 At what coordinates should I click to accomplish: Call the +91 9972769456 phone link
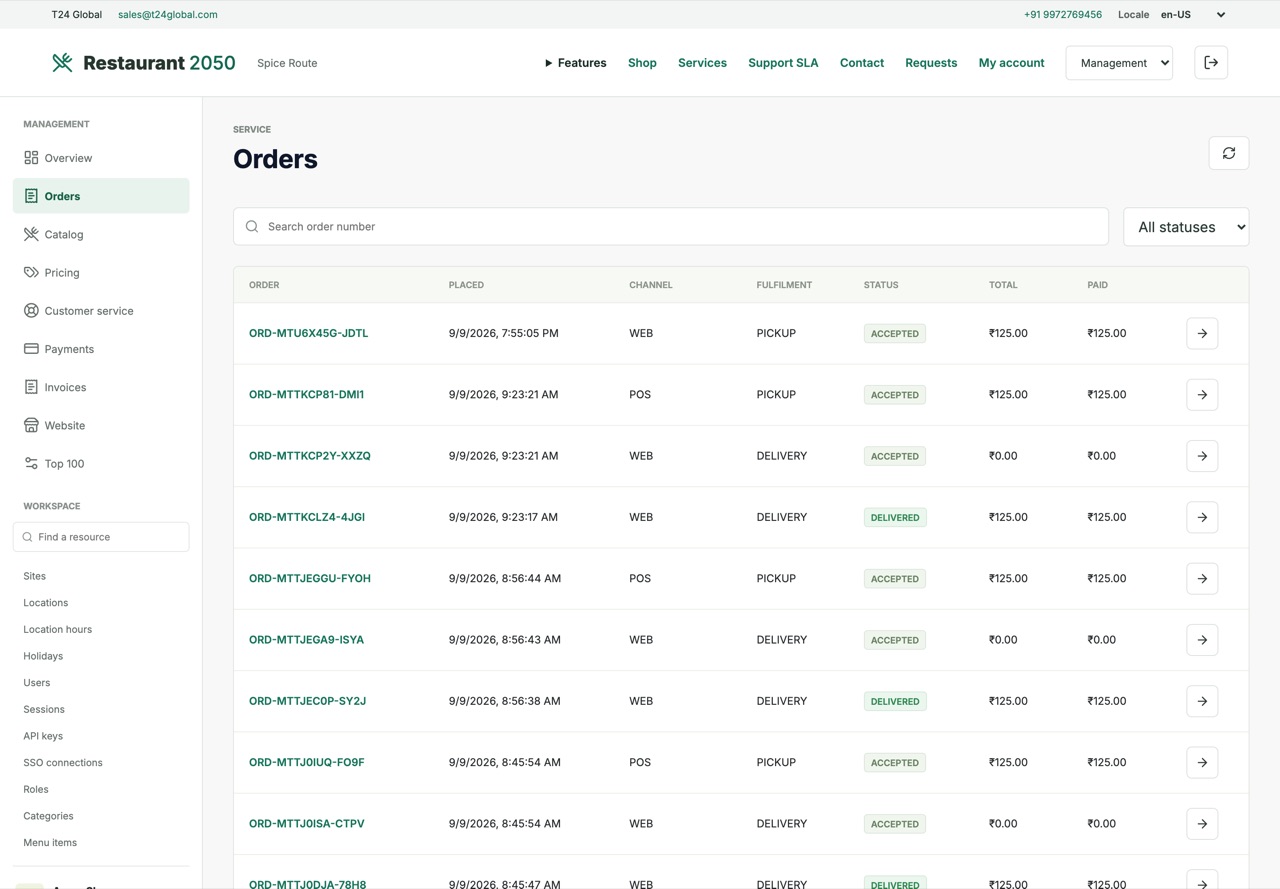(1063, 15)
